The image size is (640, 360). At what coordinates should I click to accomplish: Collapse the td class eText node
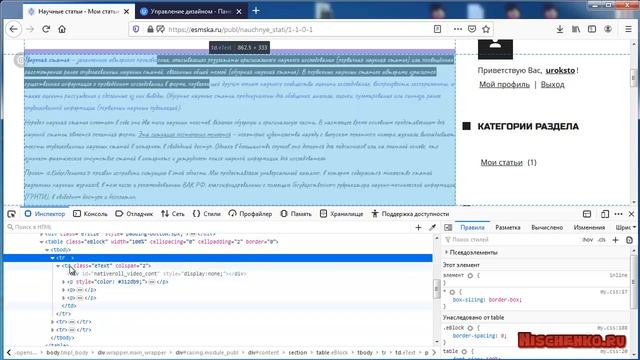tap(58, 266)
